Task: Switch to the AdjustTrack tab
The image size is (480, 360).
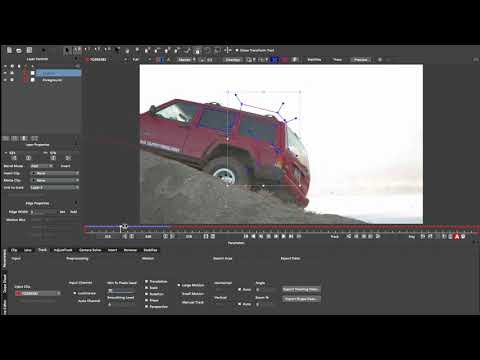Action: [x=63, y=250]
